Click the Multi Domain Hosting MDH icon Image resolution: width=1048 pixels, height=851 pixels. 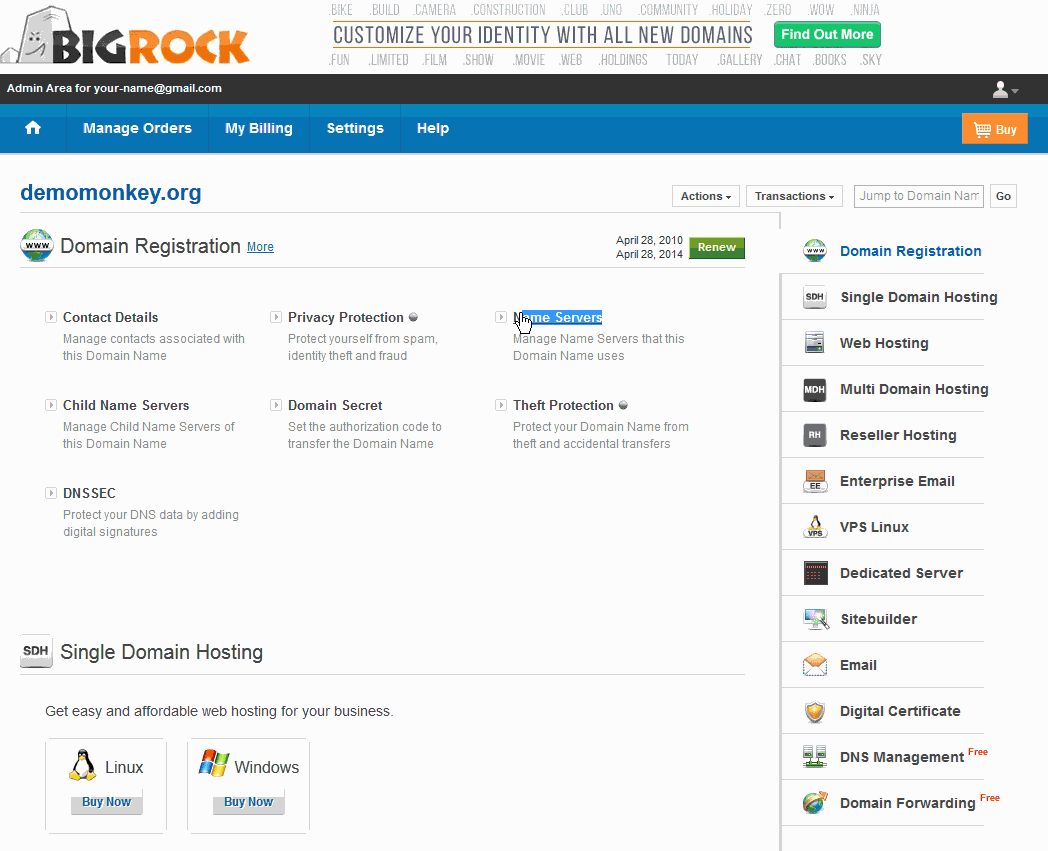tap(815, 389)
